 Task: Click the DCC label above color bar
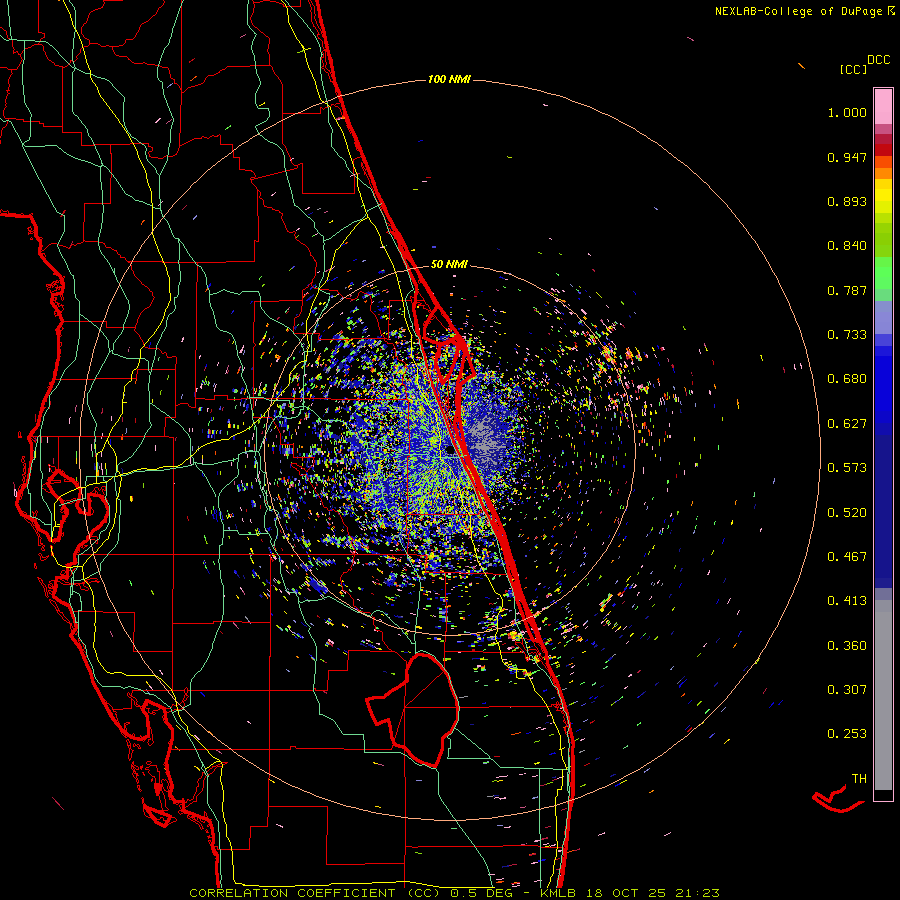point(878,60)
